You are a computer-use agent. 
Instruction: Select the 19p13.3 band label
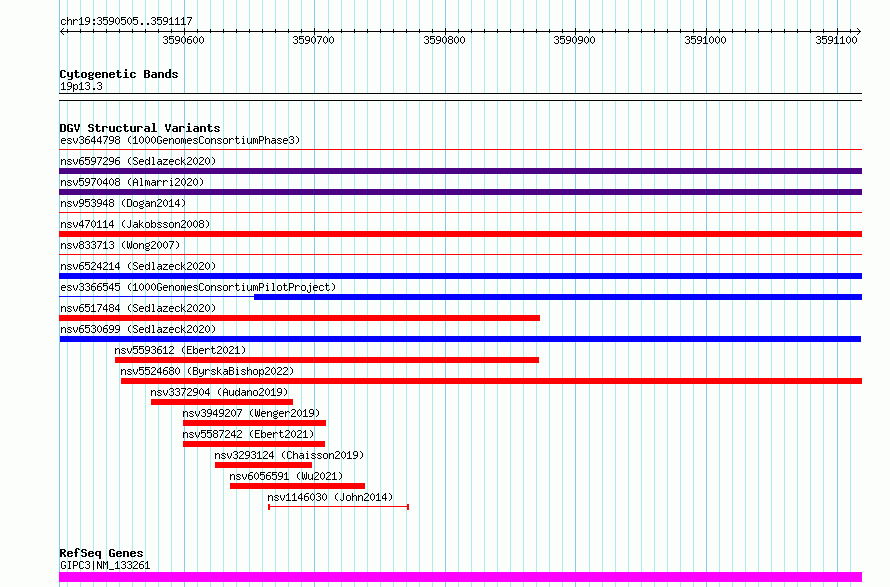tap(81, 86)
